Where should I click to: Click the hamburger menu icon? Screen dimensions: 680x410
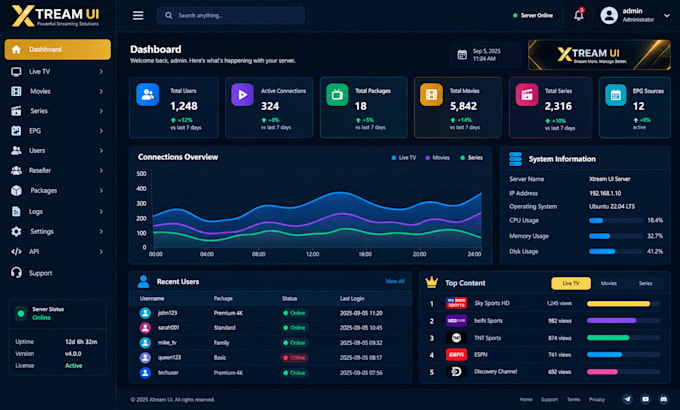[x=138, y=16]
